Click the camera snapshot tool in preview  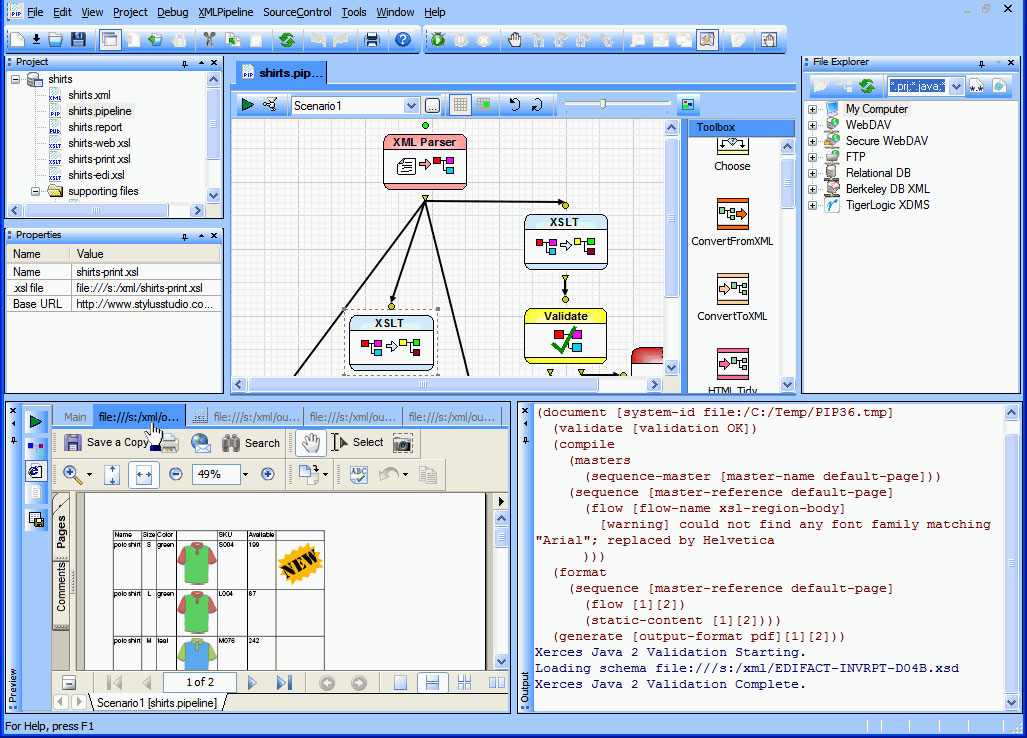(403, 443)
